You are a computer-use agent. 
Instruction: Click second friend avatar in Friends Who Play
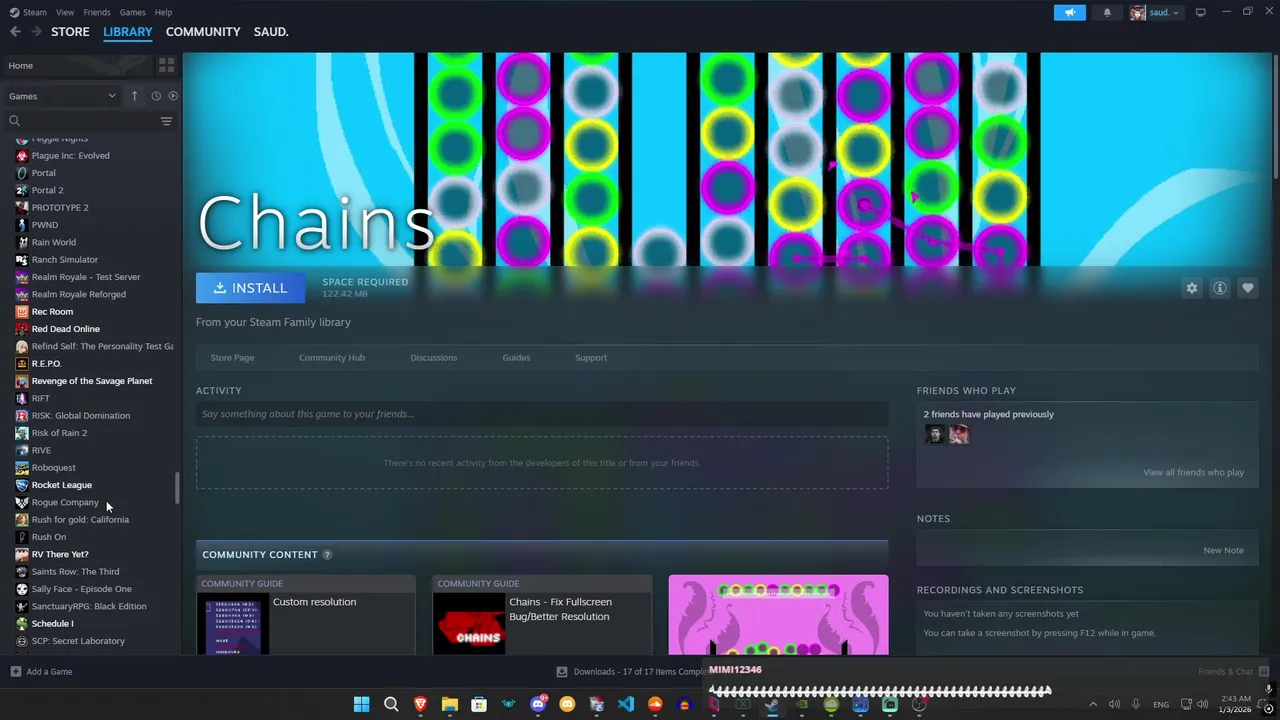(959, 434)
